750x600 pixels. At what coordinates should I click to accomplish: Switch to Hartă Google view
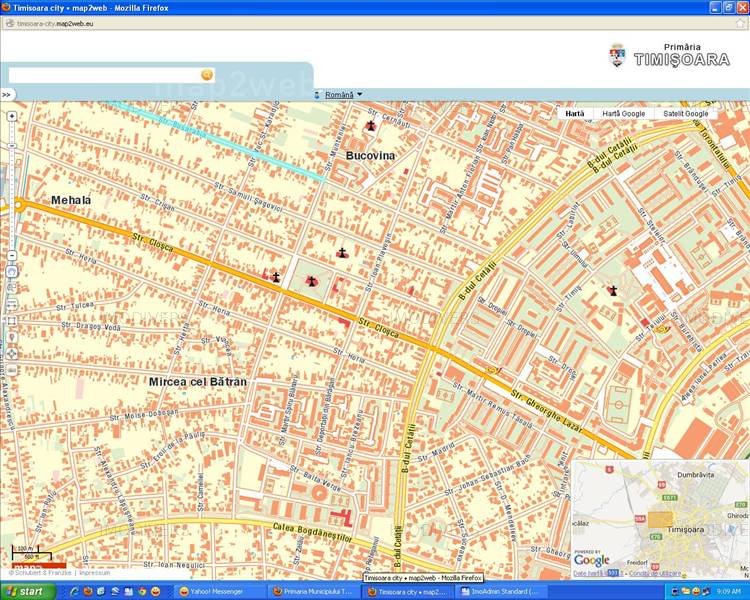[x=623, y=114]
